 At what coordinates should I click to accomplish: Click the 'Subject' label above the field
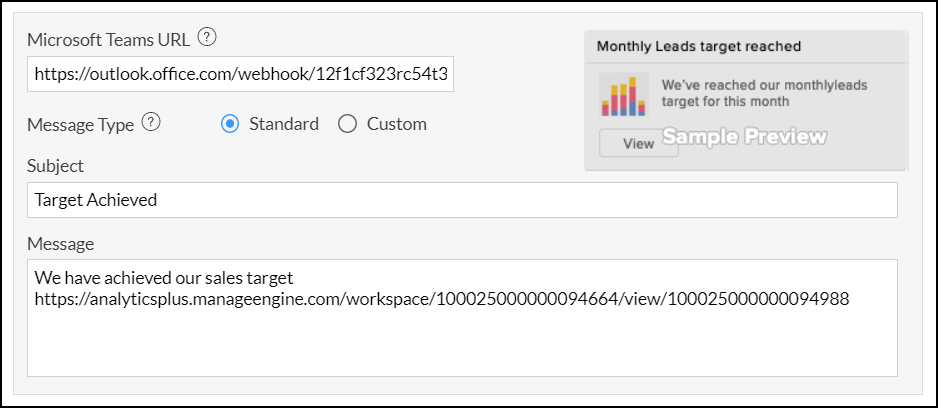(55, 166)
